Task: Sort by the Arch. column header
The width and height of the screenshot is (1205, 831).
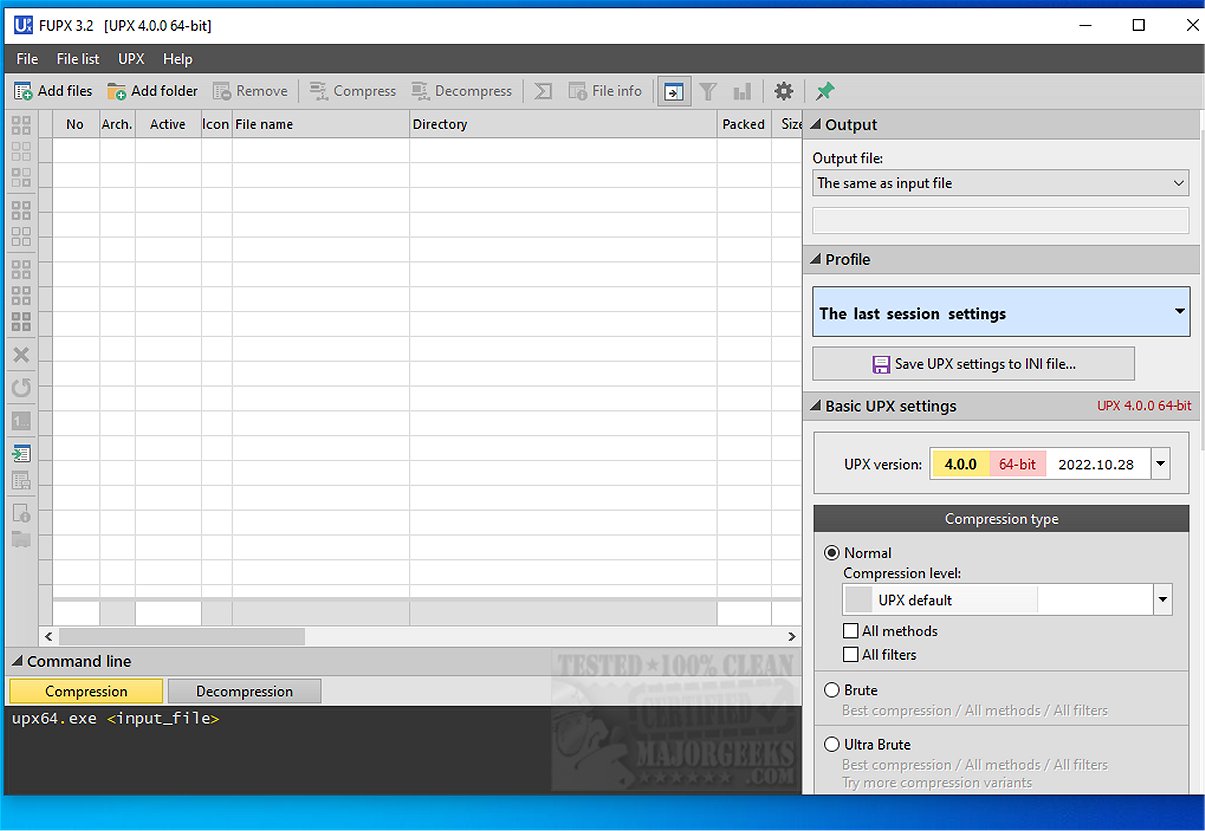Action: [117, 124]
